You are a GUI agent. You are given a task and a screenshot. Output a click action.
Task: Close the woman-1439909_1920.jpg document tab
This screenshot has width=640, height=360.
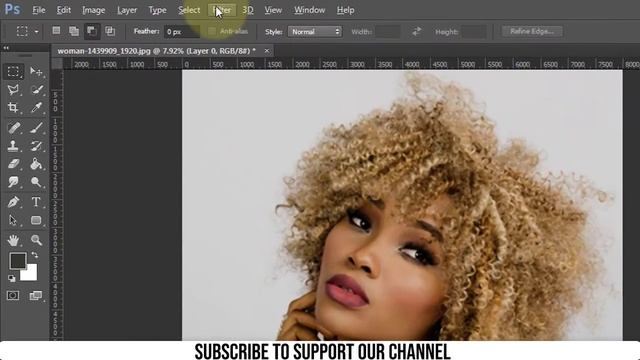click(x=267, y=51)
